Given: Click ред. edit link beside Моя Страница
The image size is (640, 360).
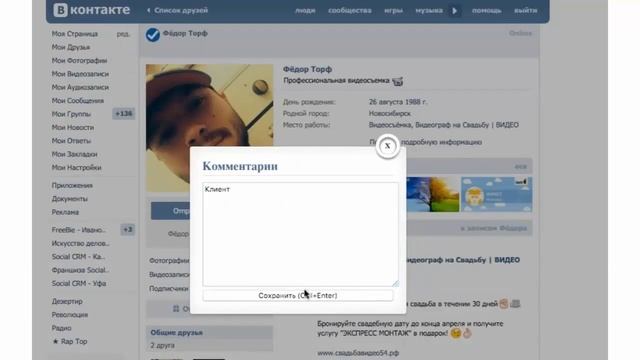Looking at the screenshot, I should [x=123, y=34].
